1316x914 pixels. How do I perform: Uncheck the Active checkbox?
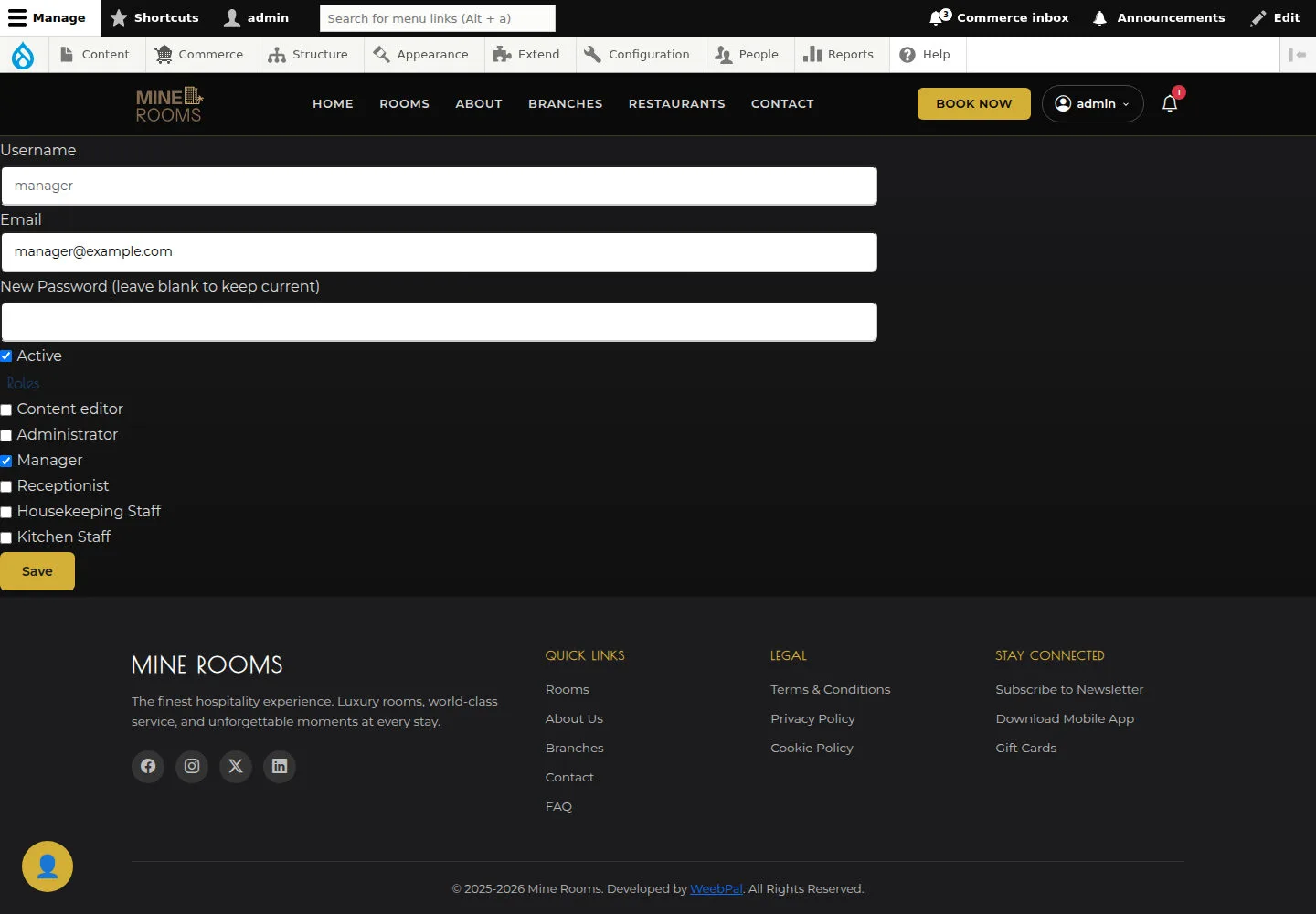pyautogui.click(x=6, y=356)
